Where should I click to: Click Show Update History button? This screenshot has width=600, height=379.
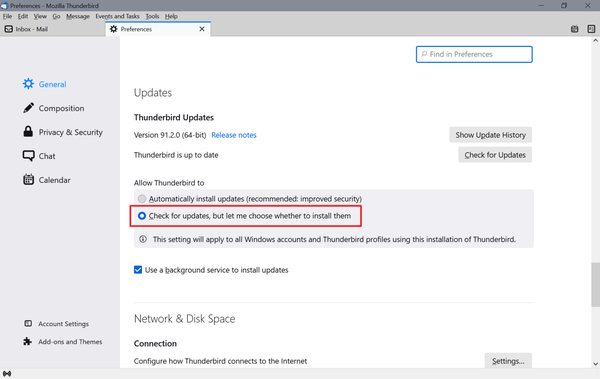click(490, 135)
